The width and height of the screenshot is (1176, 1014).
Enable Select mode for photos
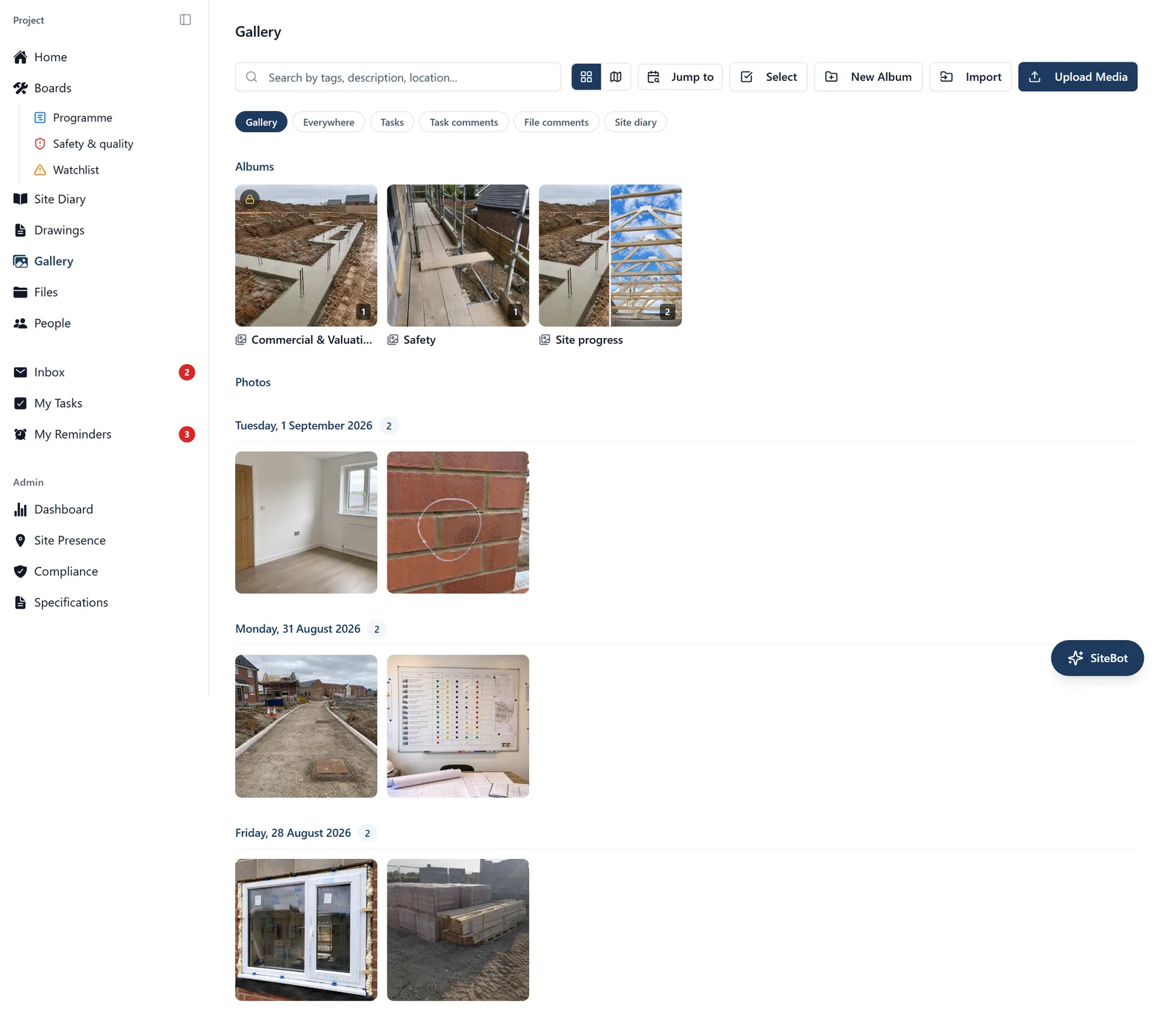tap(768, 76)
